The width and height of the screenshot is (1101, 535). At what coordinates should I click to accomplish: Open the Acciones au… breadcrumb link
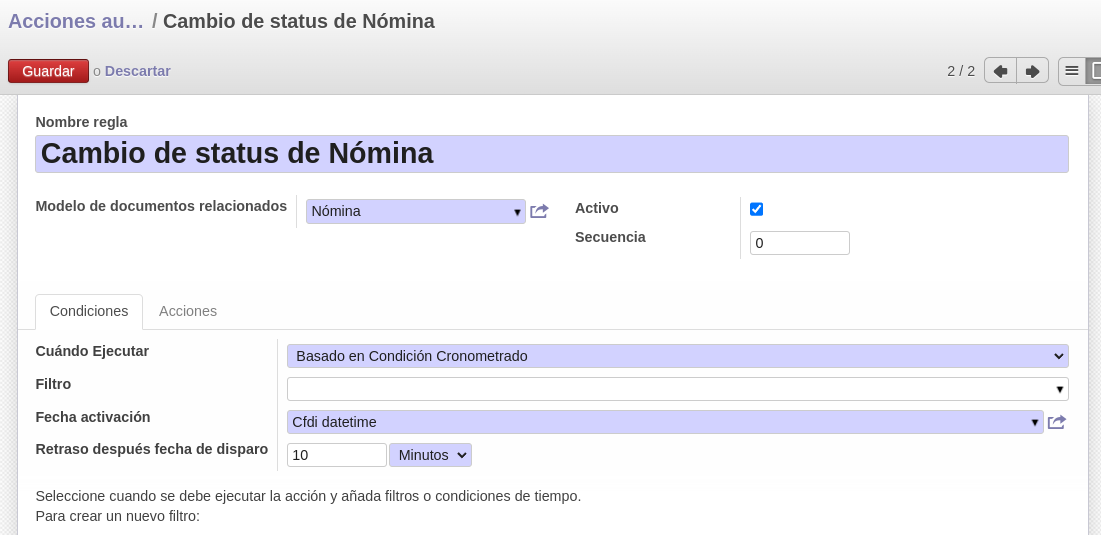pyautogui.click(x=76, y=21)
